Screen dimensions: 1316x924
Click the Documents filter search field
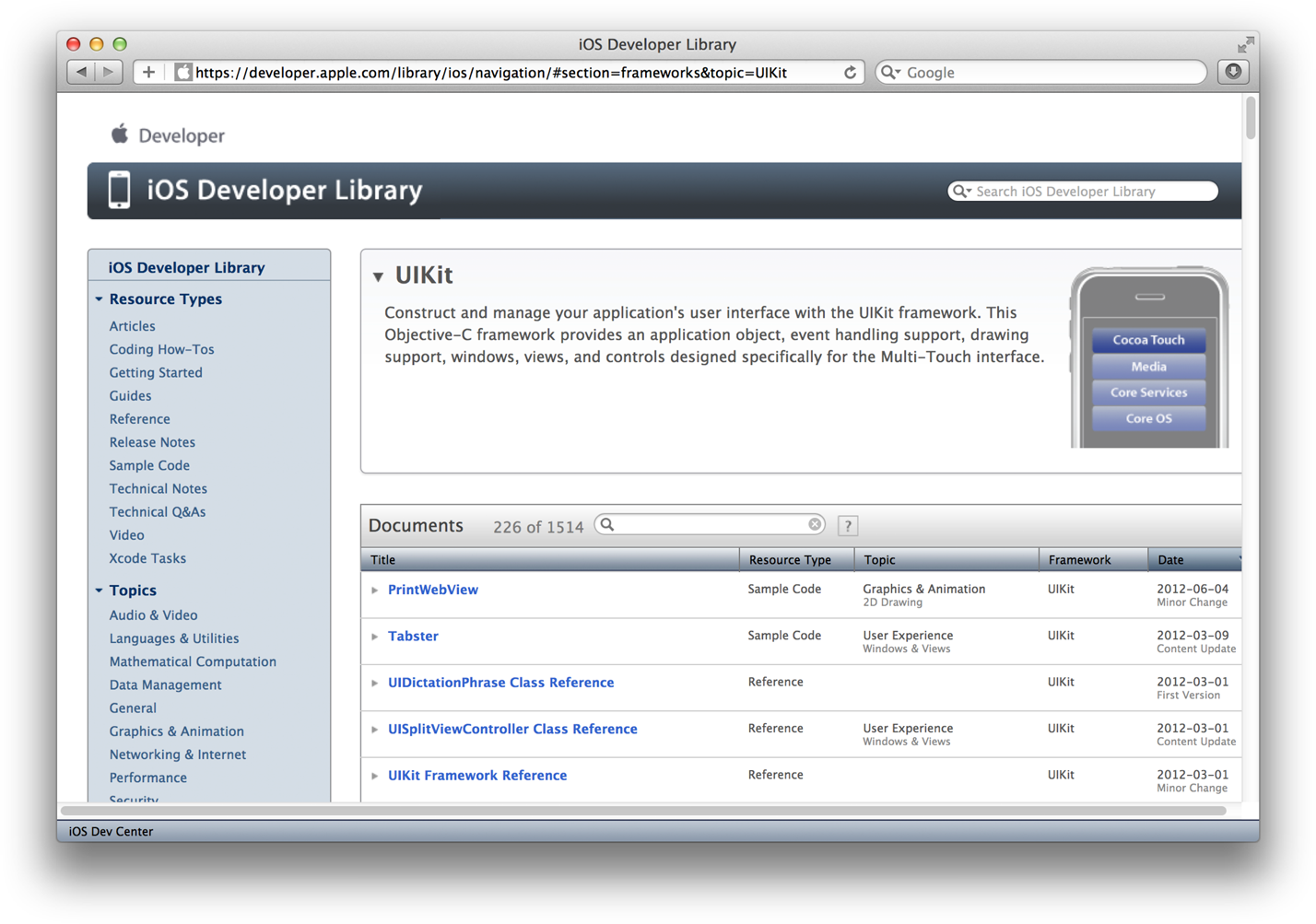point(710,523)
